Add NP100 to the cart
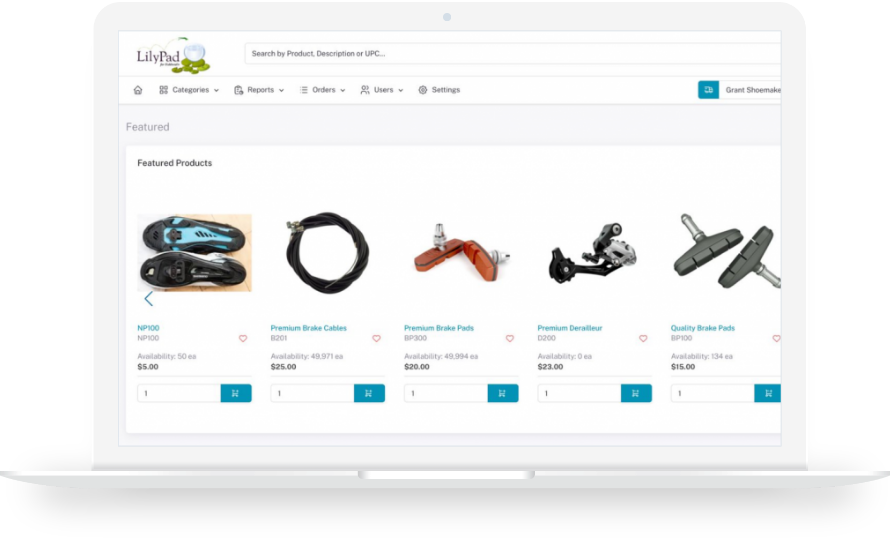This screenshot has width=890, height=538. [x=236, y=393]
